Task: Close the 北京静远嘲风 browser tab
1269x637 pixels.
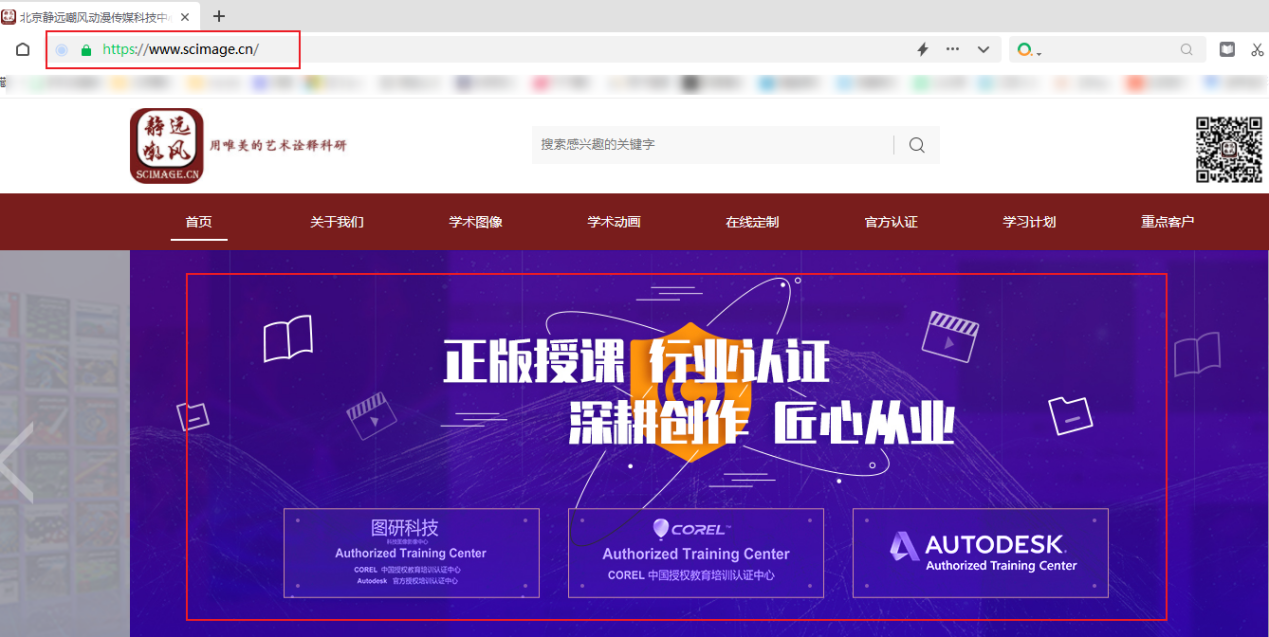Action: (185, 17)
